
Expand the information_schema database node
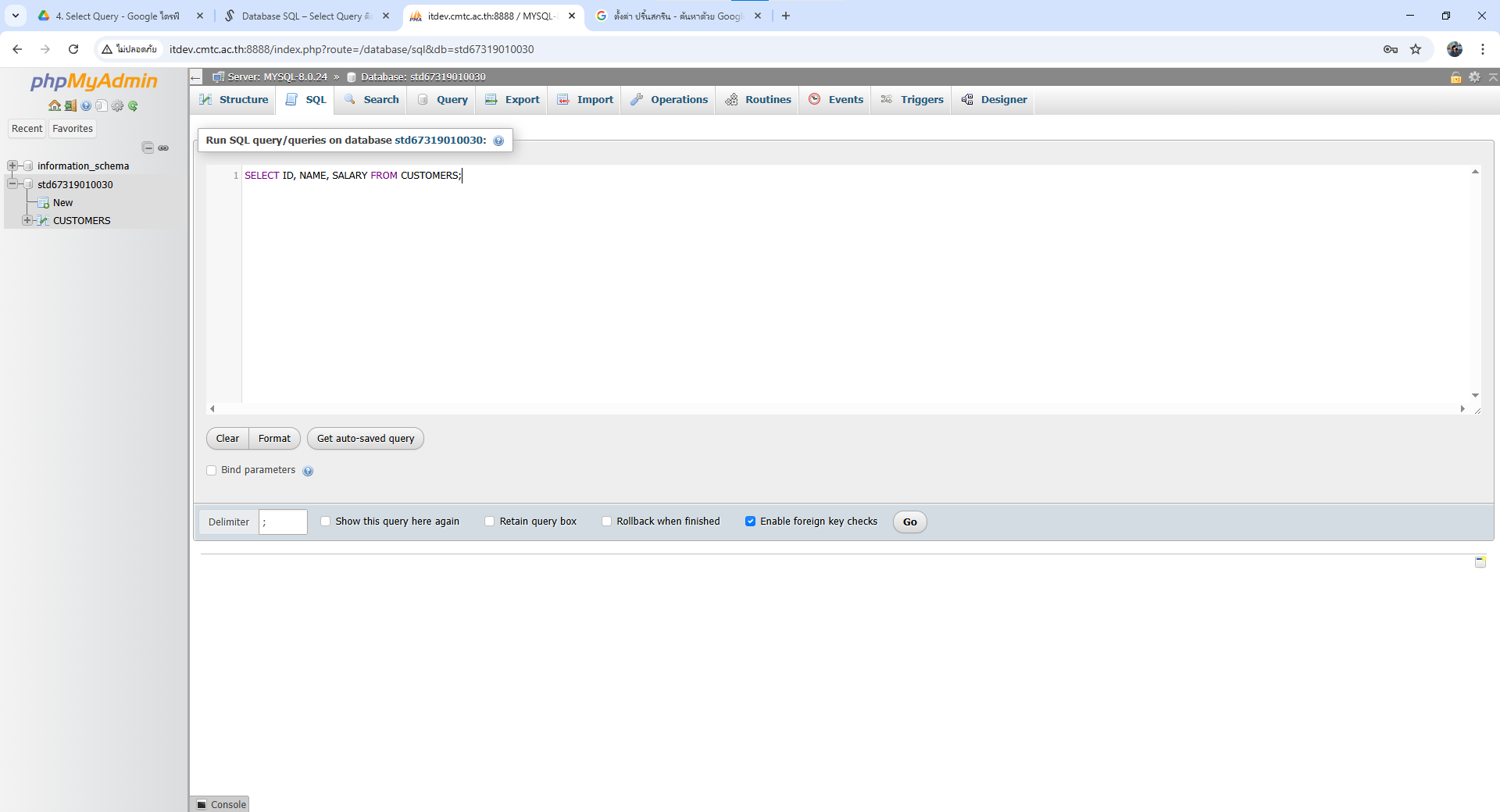coord(12,166)
